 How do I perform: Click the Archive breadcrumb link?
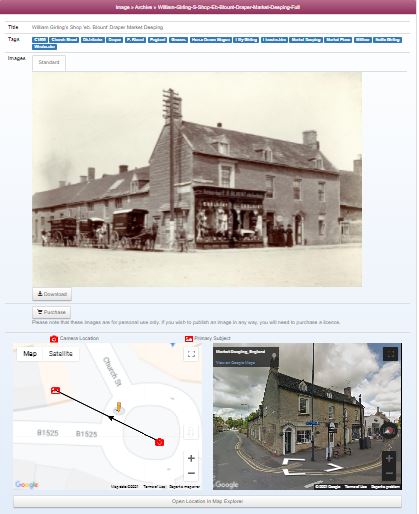pyautogui.click(x=143, y=7)
